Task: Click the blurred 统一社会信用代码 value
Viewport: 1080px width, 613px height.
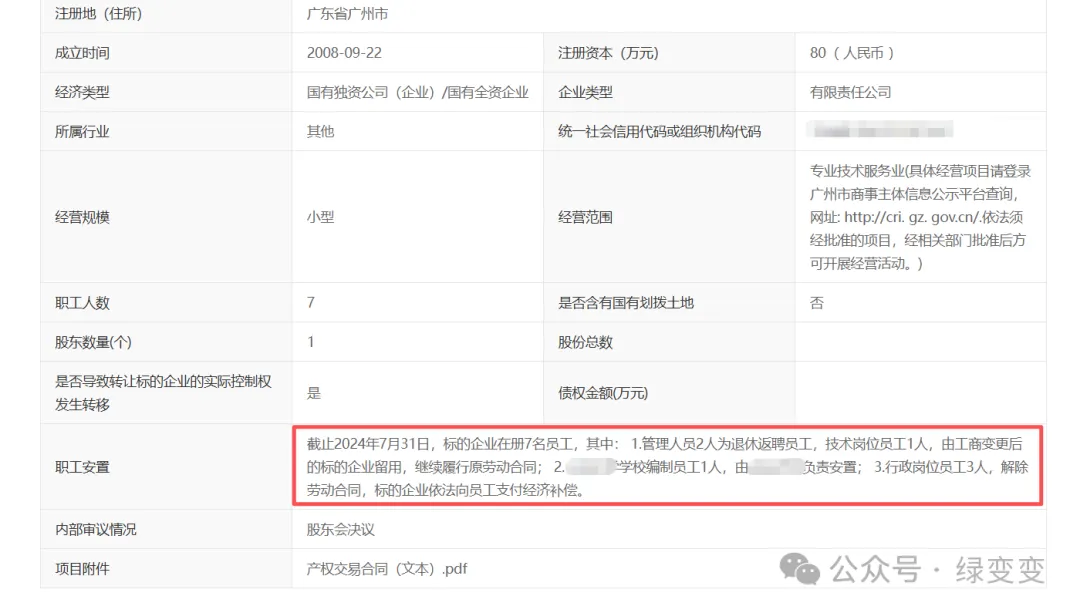Action: click(880, 130)
